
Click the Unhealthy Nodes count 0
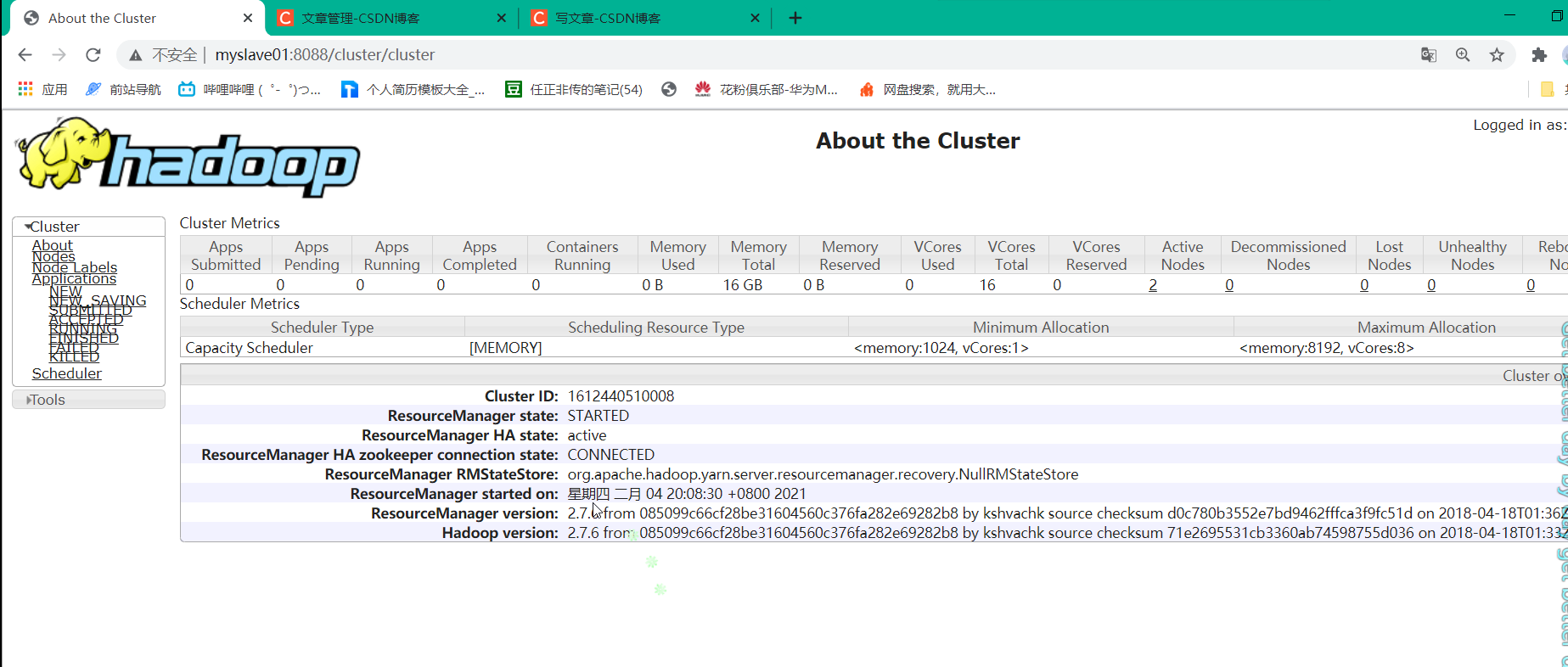tap(1431, 285)
